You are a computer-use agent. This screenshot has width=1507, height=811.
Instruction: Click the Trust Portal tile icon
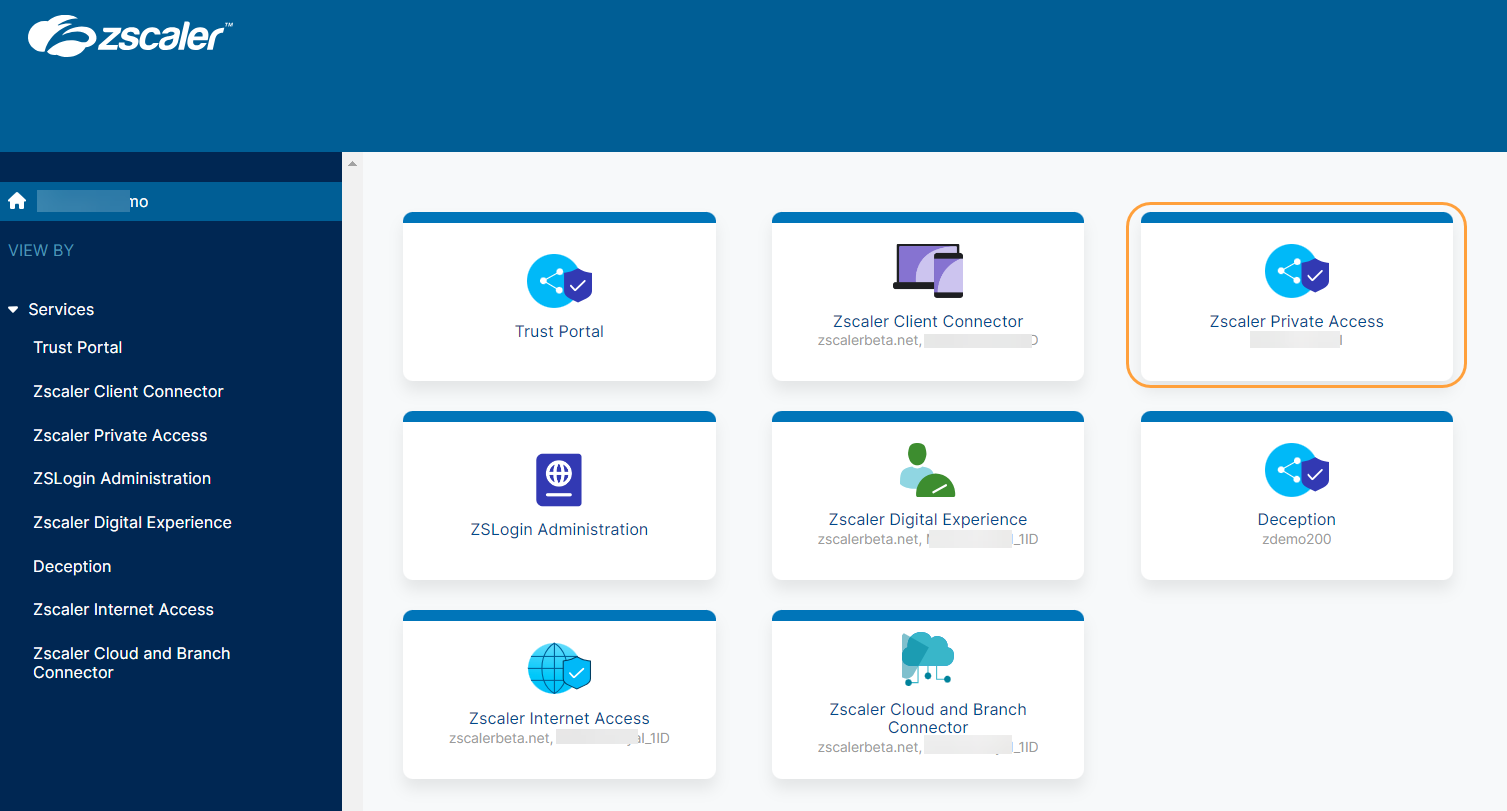tap(559, 281)
